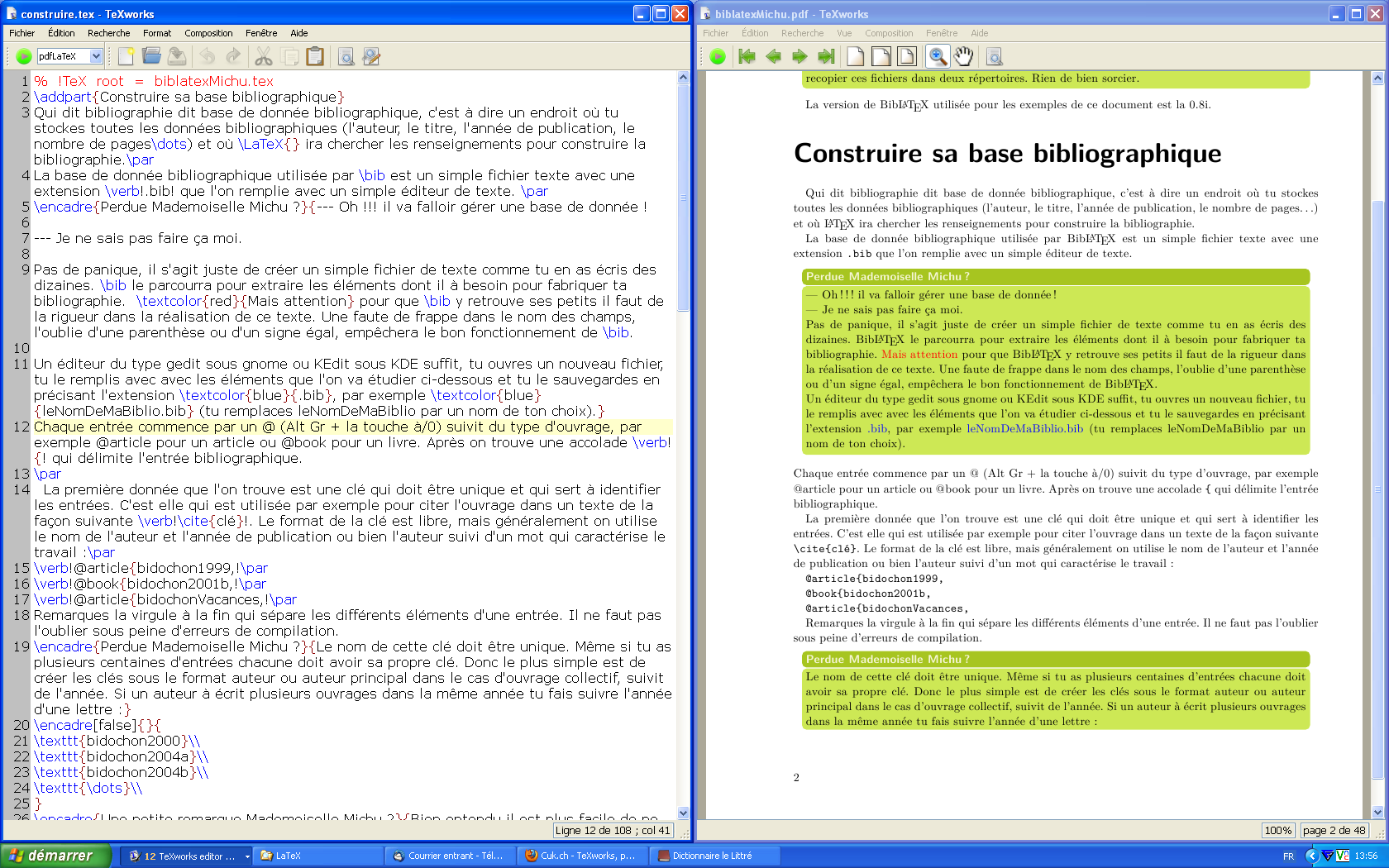Click the Fit to Width page icon

click(x=881, y=56)
